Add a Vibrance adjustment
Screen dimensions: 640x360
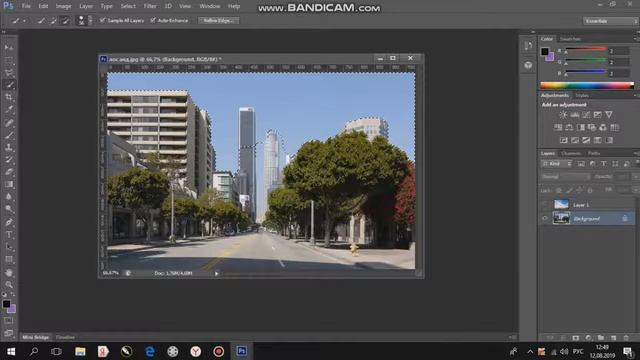609,115
